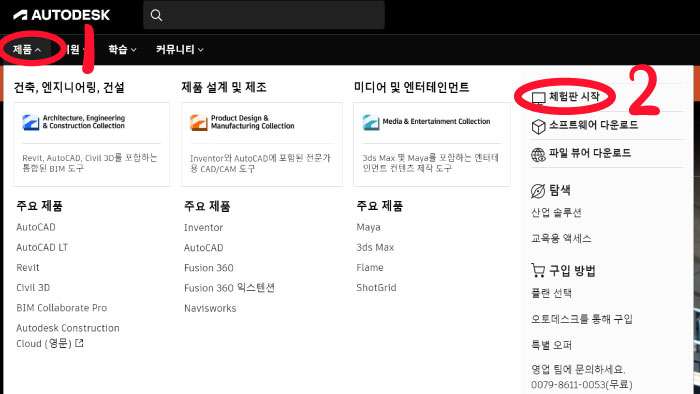Image resolution: width=700 pixels, height=394 pixels.
Task: Select AutoCAD under 건축, 엔지니어링, 건설
Action: [x=36, y=227]
